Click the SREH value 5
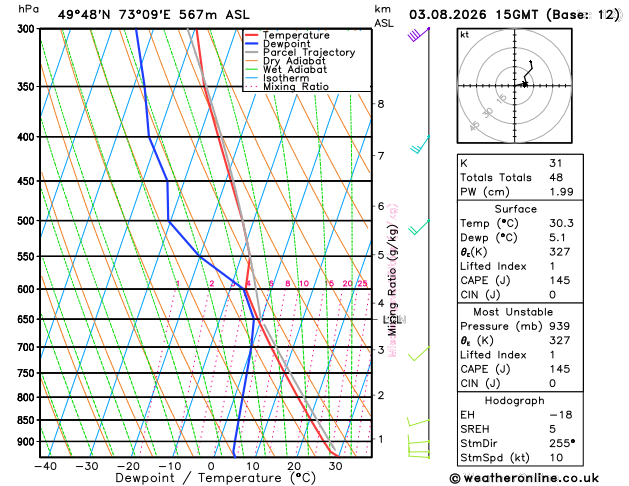Screen dimensions: 629x486 552,429
